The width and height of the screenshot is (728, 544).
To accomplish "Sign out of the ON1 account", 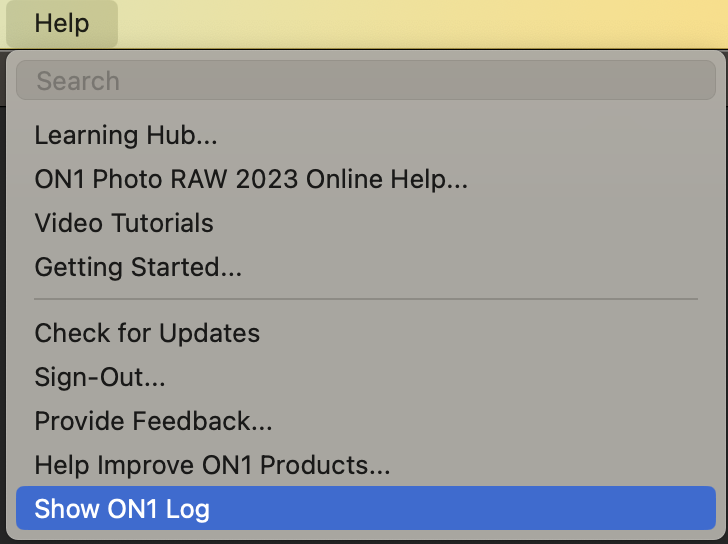I will pyautogui.click(x=100, y=377).
